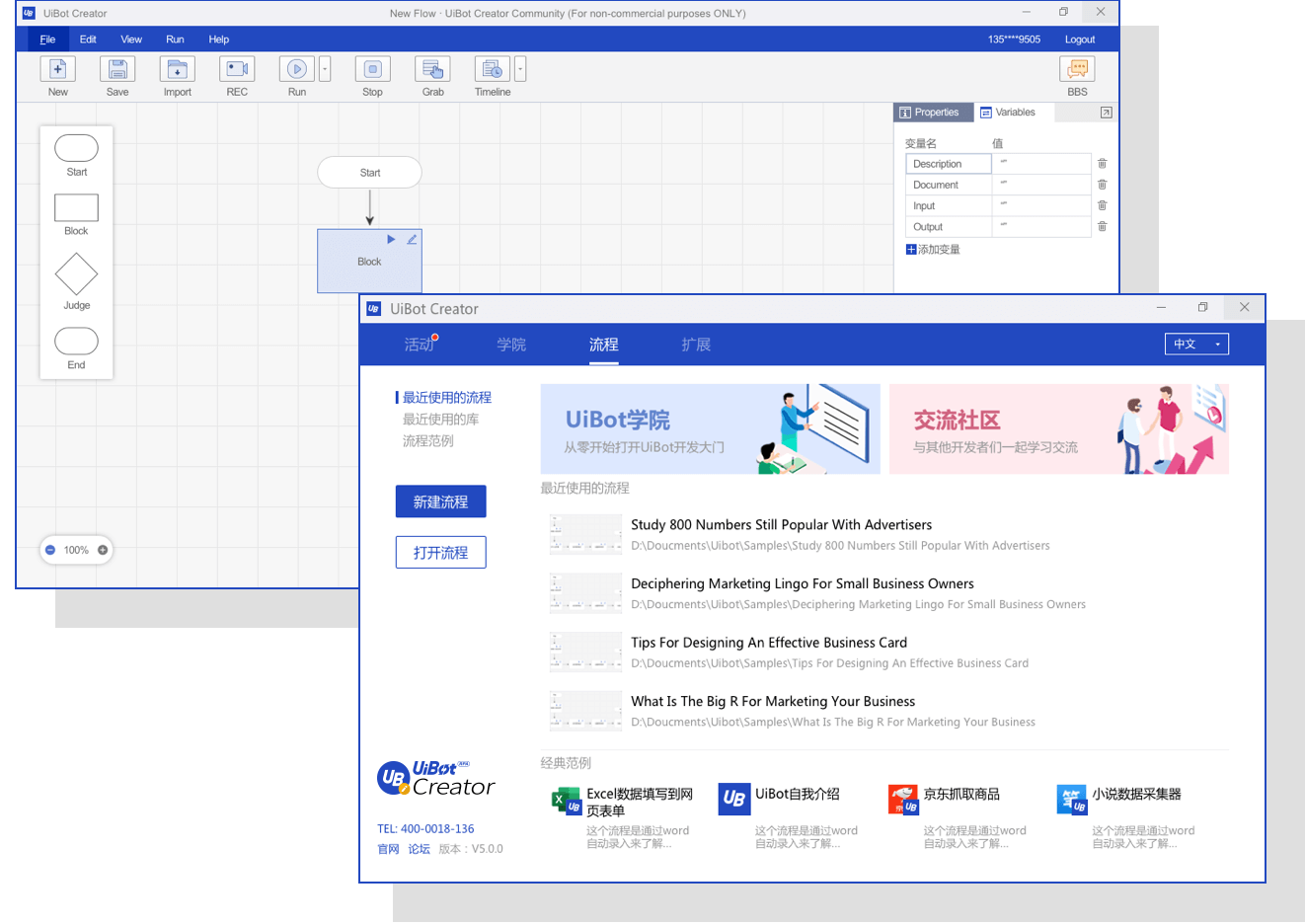Delete the Input variable row
Screen dimensions: 1305x924
(1103, 205)
